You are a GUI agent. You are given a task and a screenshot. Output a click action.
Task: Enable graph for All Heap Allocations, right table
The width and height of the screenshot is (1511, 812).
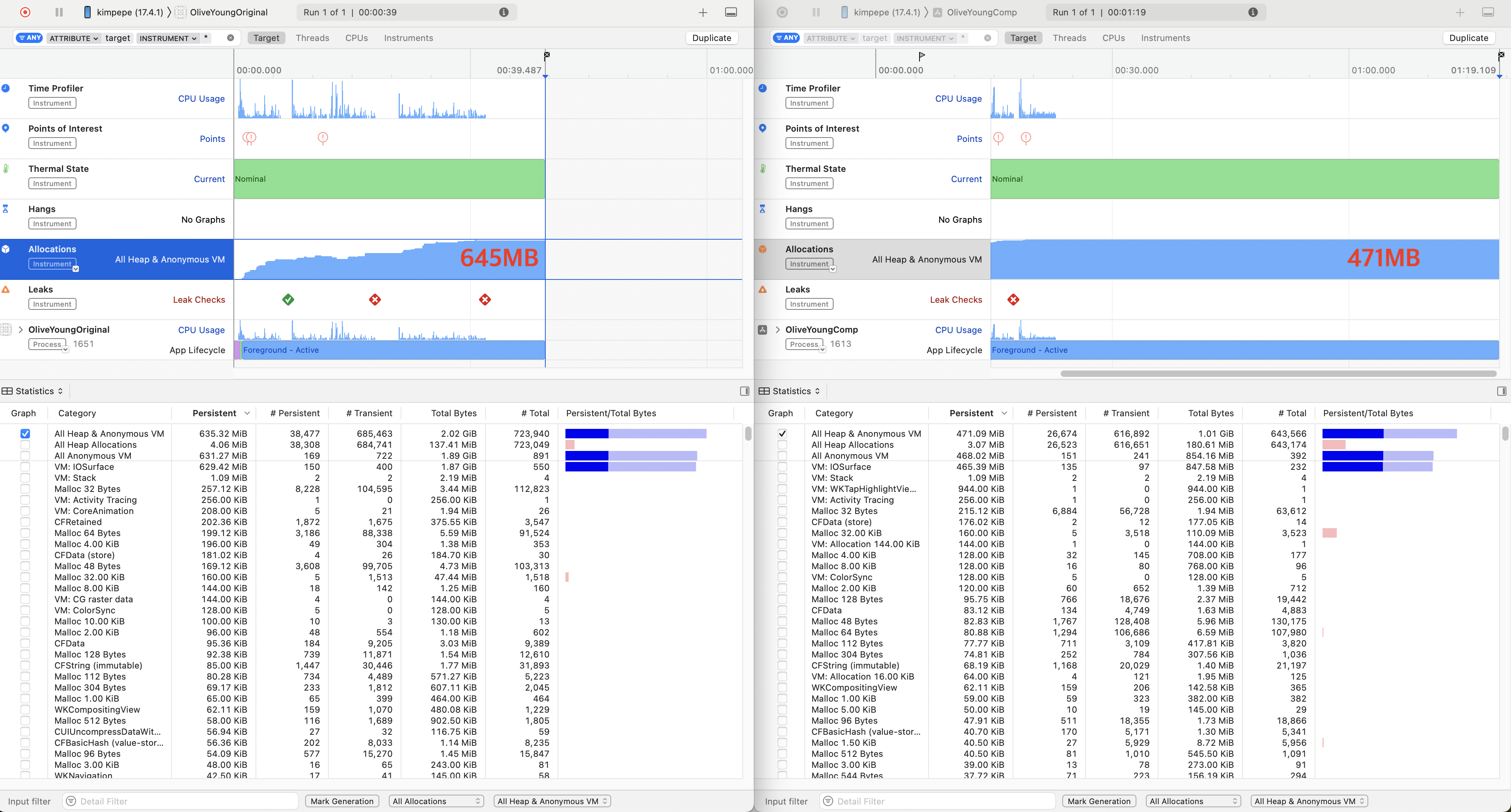(x=782, y=445)
